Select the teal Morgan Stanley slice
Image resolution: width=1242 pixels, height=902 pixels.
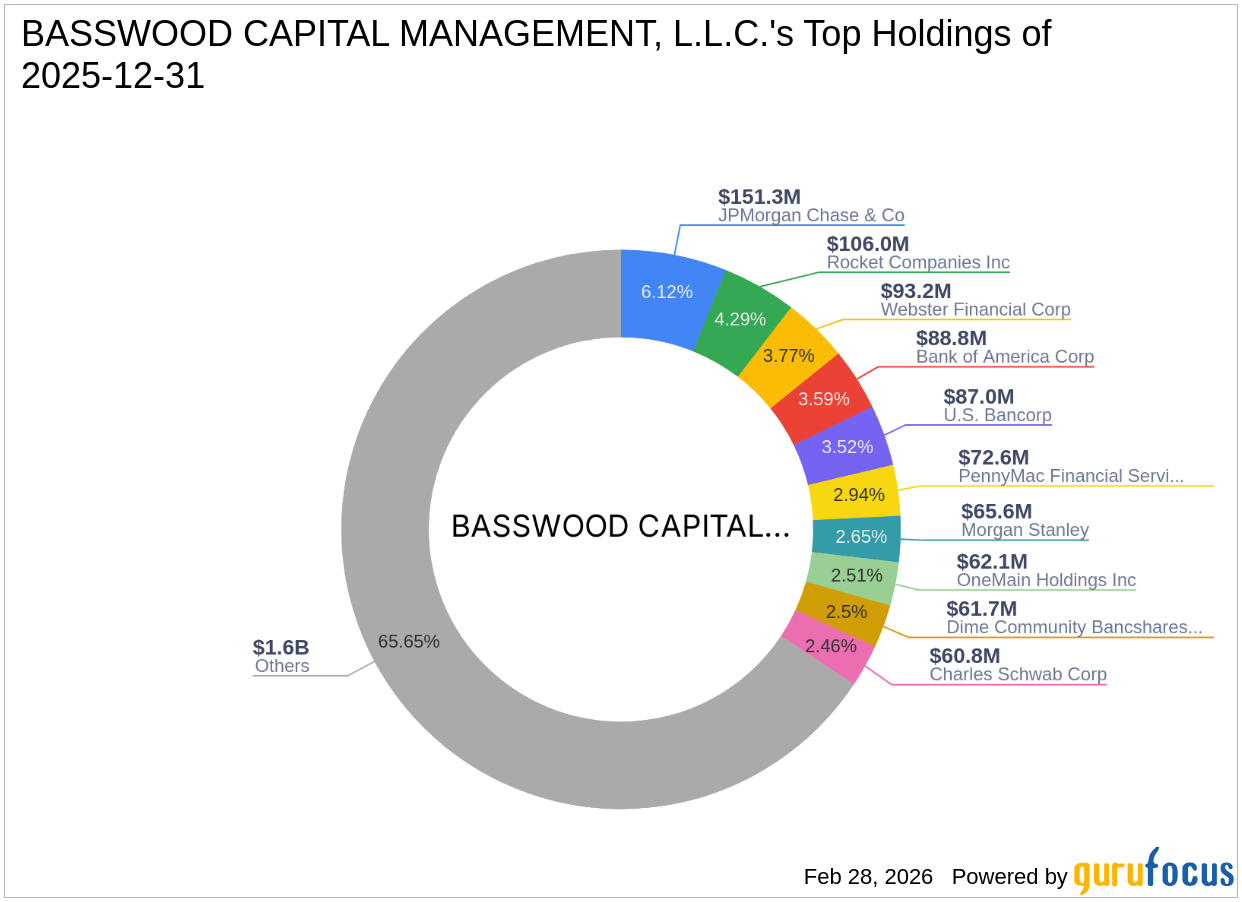click(x=862, y=537)
